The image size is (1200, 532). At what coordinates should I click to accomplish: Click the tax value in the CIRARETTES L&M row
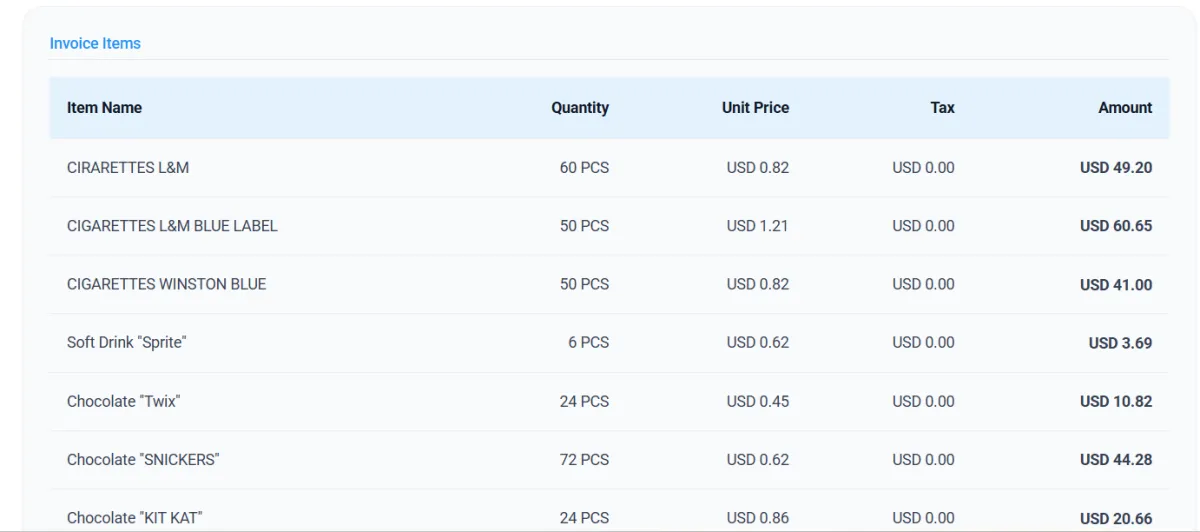923,167
